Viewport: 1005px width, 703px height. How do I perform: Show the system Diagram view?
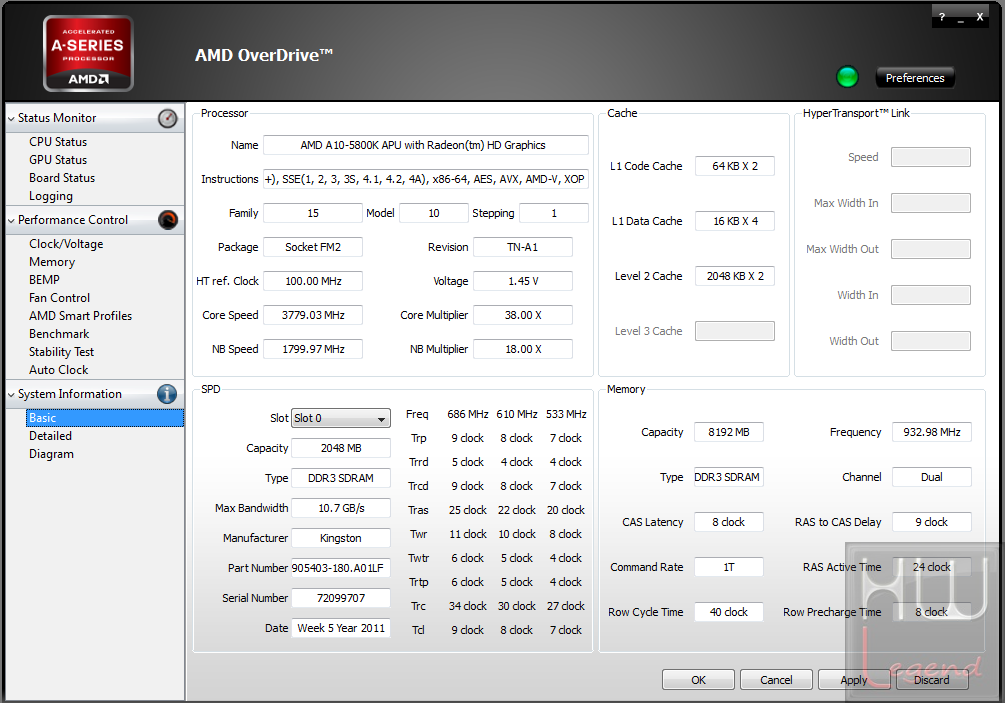(x=51, y=454)
